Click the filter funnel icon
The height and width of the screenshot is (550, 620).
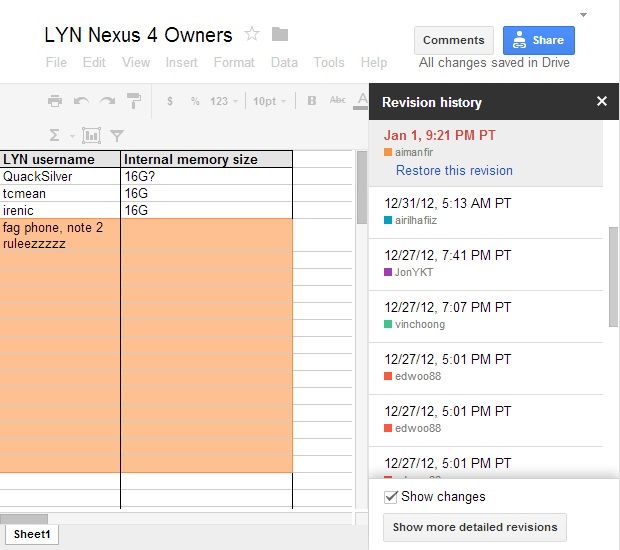(117, 135)
